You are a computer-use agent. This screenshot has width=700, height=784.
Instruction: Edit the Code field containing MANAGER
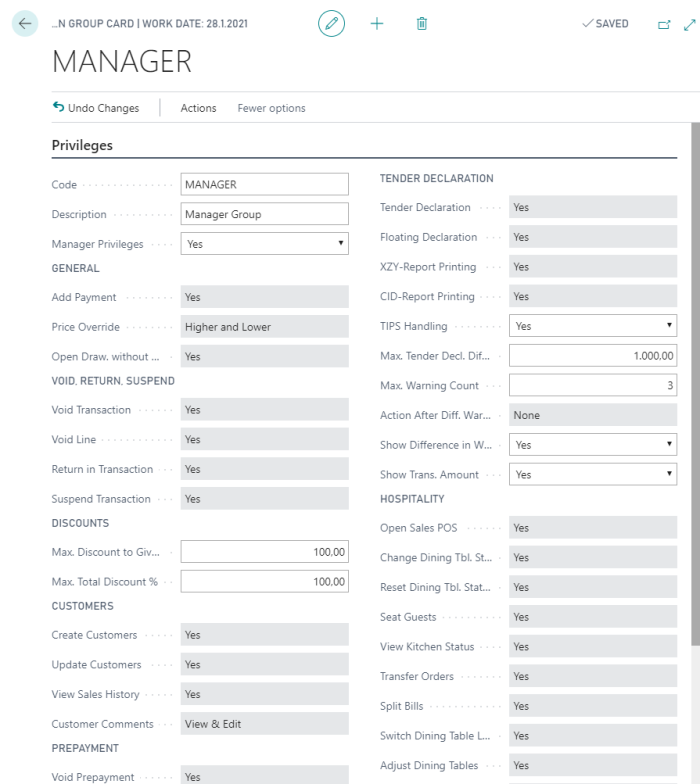[x=264, y=184]
